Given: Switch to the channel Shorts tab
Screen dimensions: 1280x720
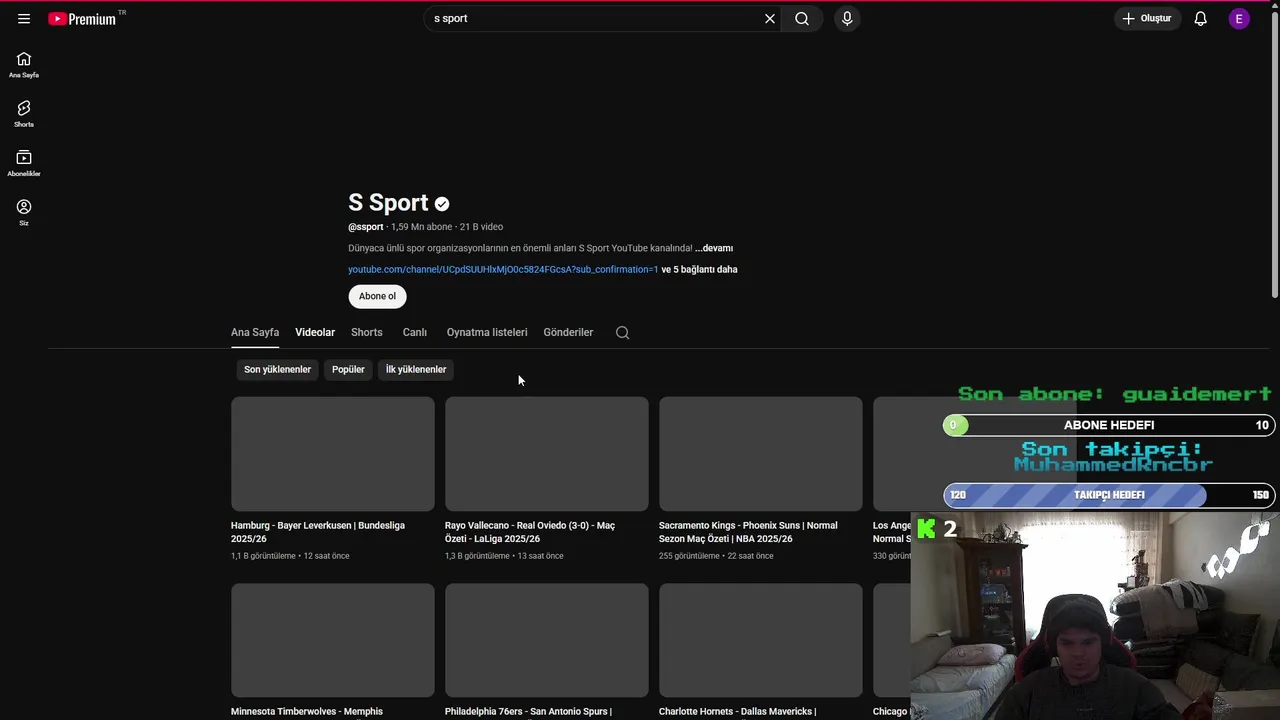Looking at the screenshot, I should pos(367,332).
